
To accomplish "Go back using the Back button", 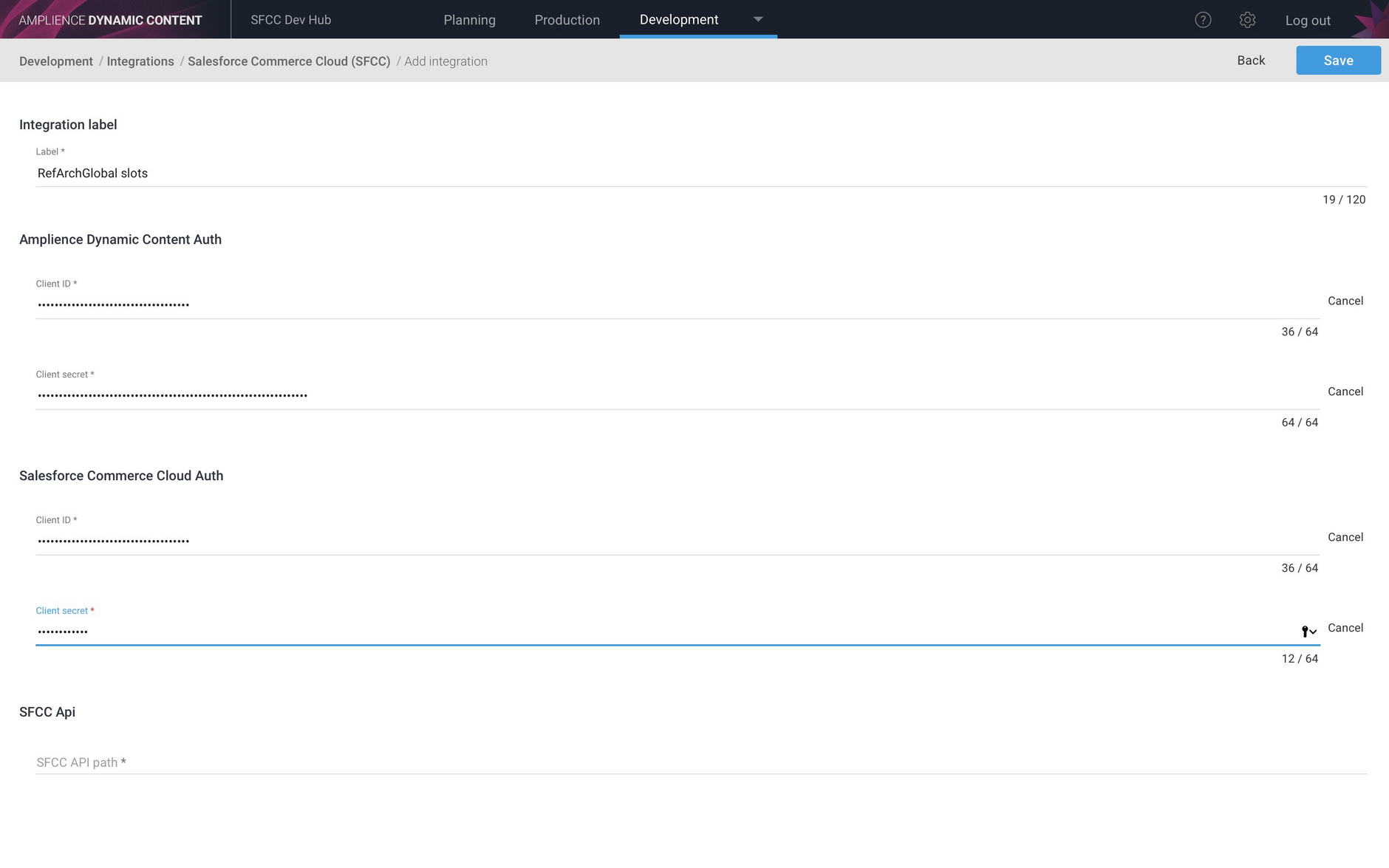I will [1251, 61].
